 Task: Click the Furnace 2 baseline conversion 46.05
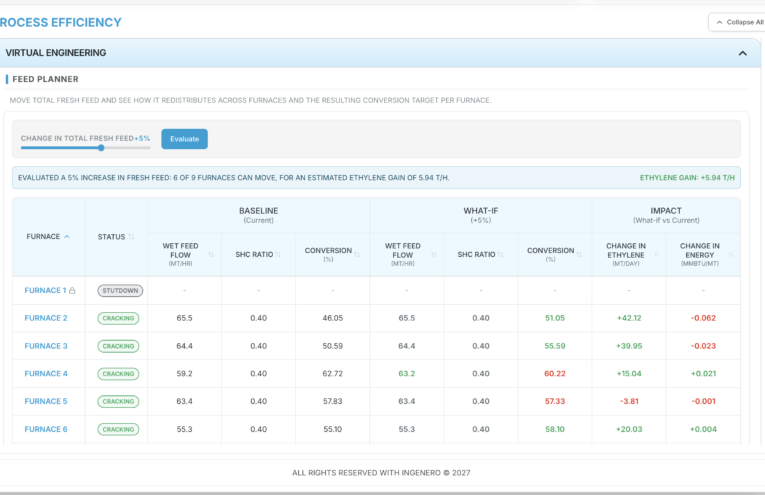(333, 318)
